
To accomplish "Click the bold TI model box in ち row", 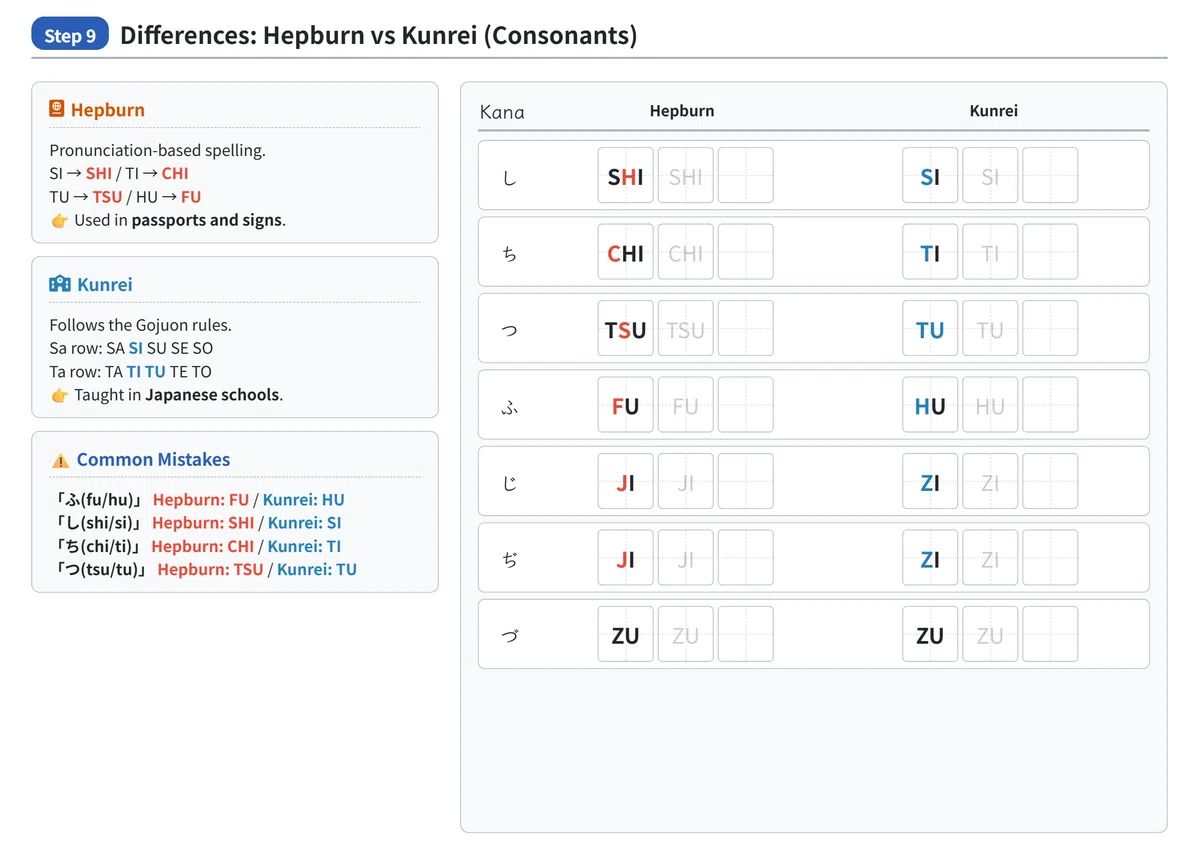I will tap(930, 252).
